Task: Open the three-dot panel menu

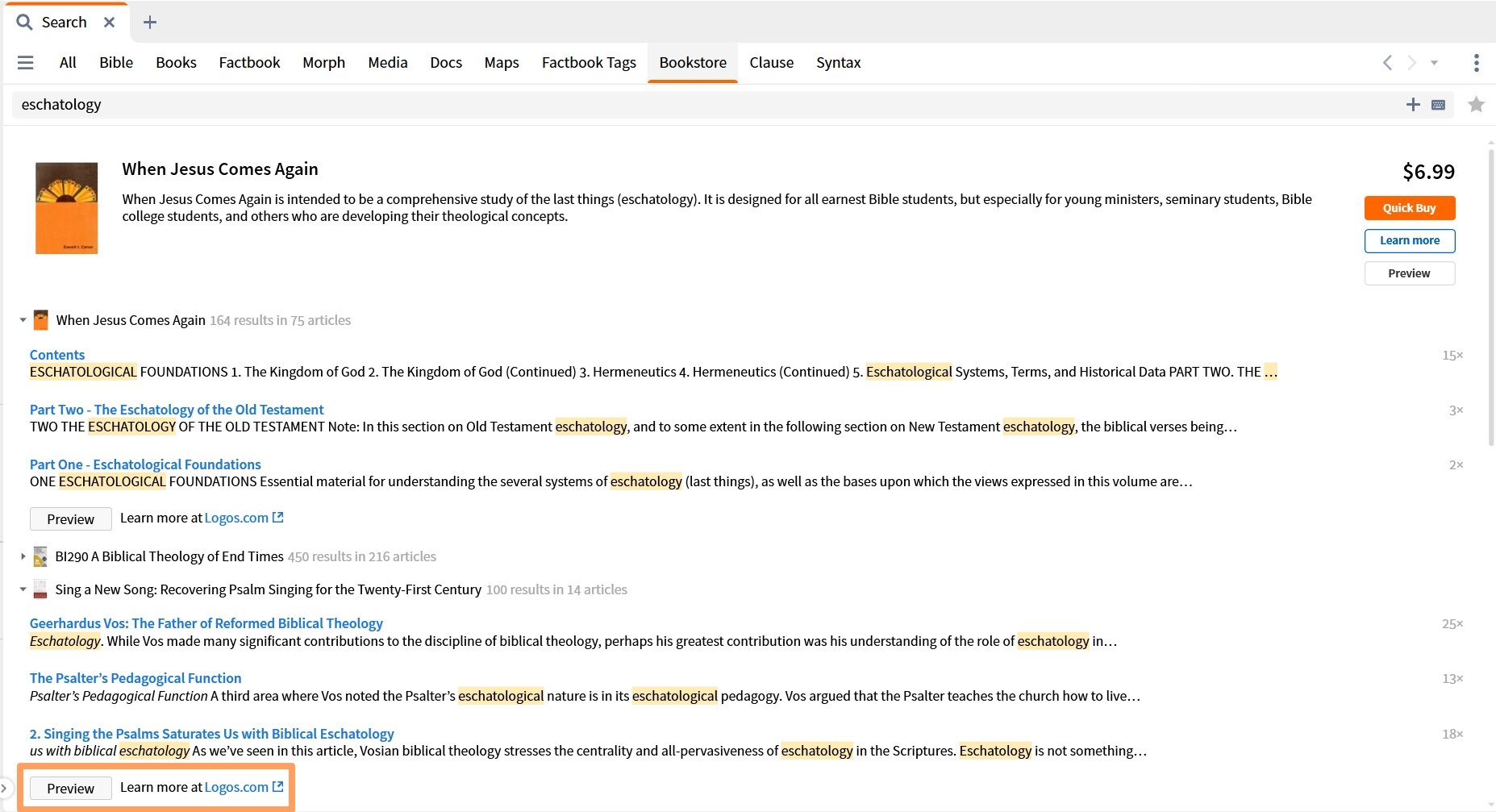Action: (x=1476, y=63)
